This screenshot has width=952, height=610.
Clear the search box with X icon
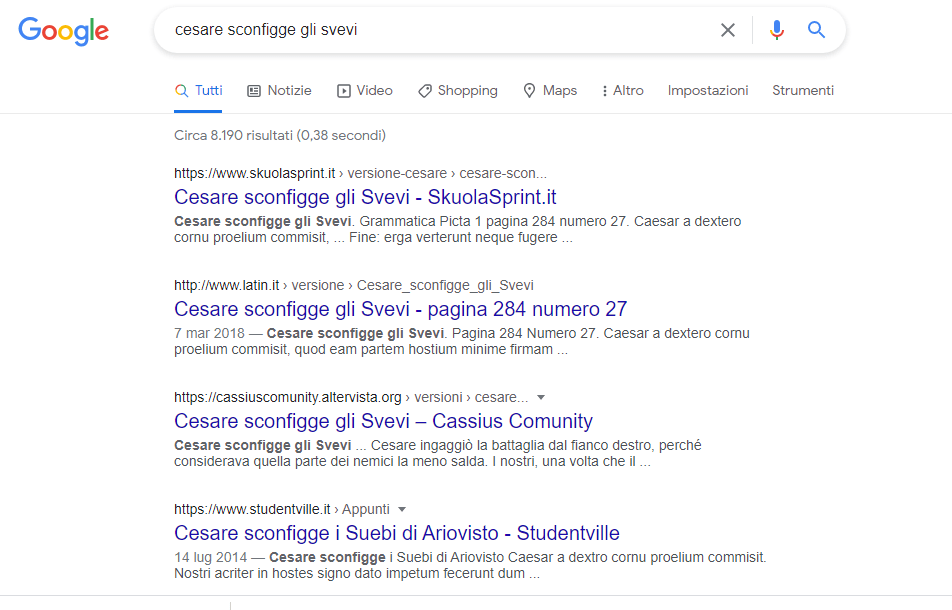[x=728, y=30]
